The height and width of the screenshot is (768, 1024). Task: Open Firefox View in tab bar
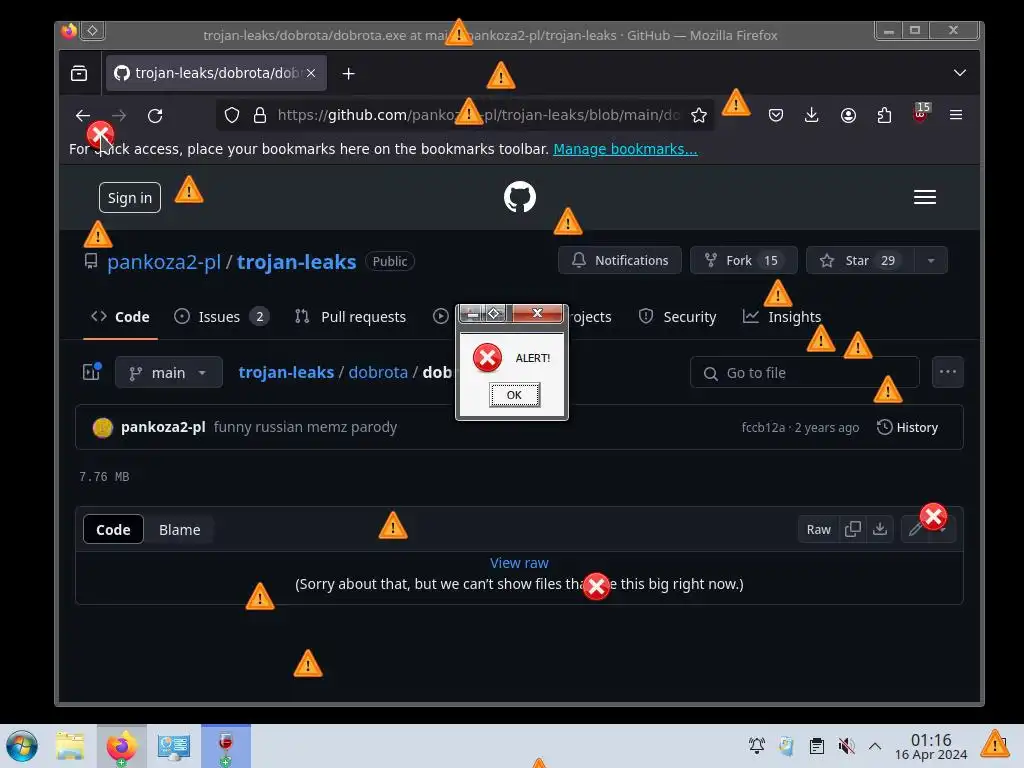point(79,73)
